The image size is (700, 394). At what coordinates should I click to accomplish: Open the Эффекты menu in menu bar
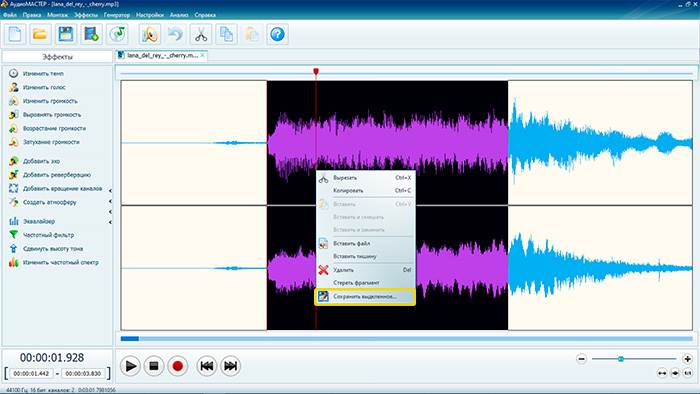(x=86, y=15)
